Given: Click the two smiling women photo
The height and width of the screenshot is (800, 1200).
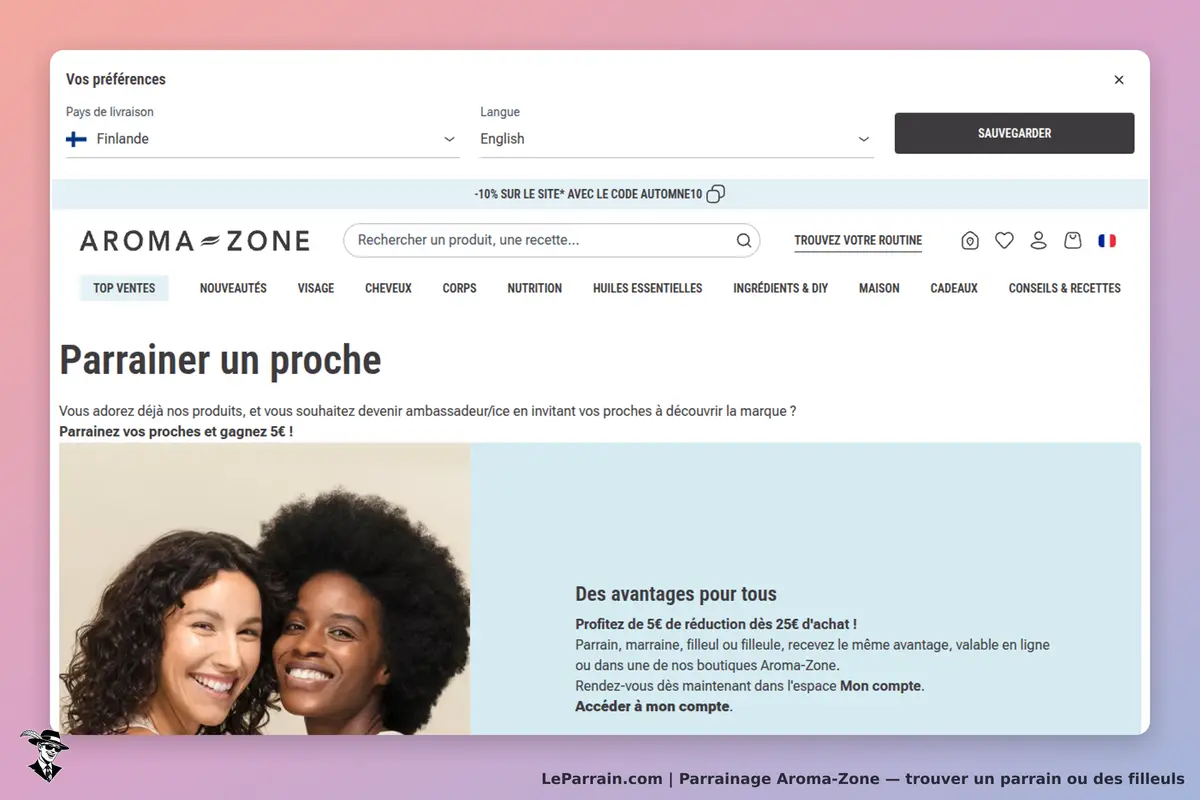Looking at the screenshot, I should [x=265, y=589].
